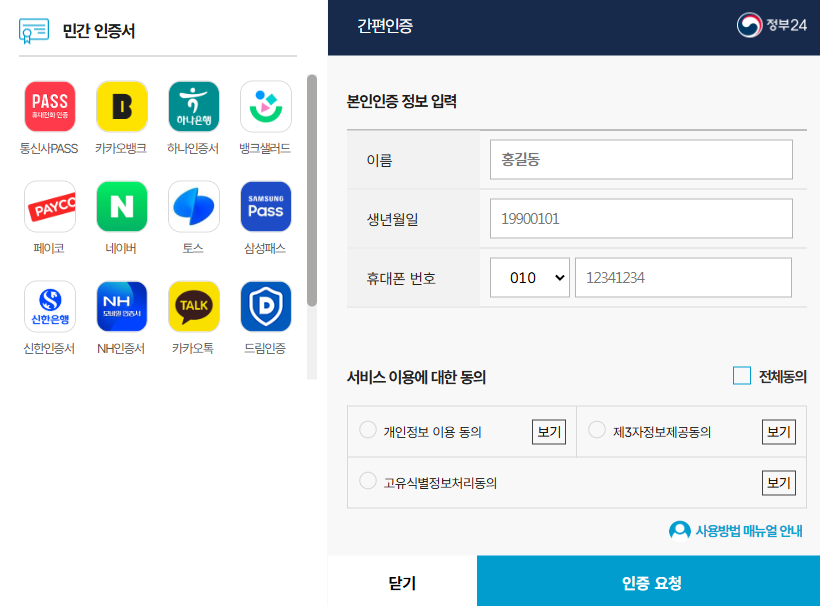Screen dimensions: 820x606
Task: Click the 민간 인증서 certificate header icon
Action: tap(34, 31)
